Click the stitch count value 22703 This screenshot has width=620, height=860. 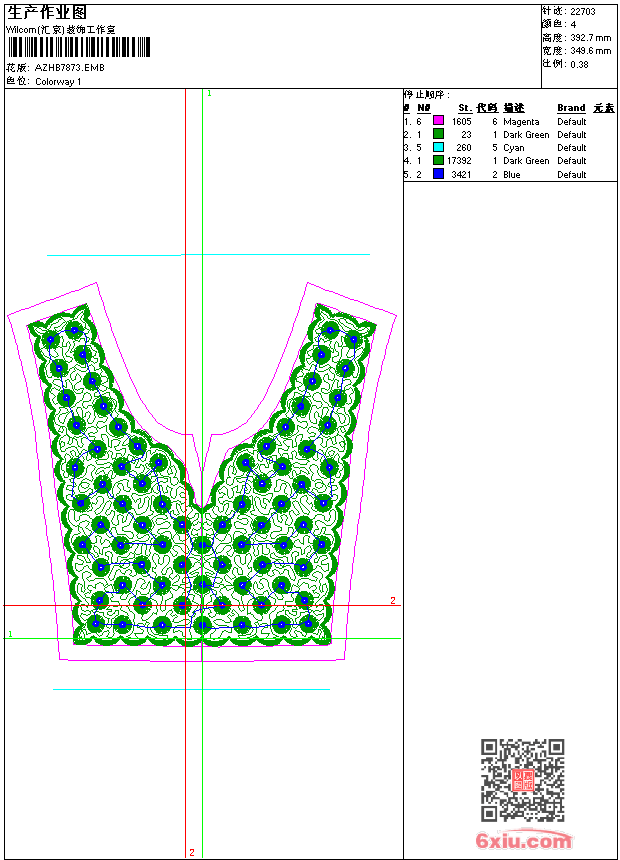coord(584,11)
